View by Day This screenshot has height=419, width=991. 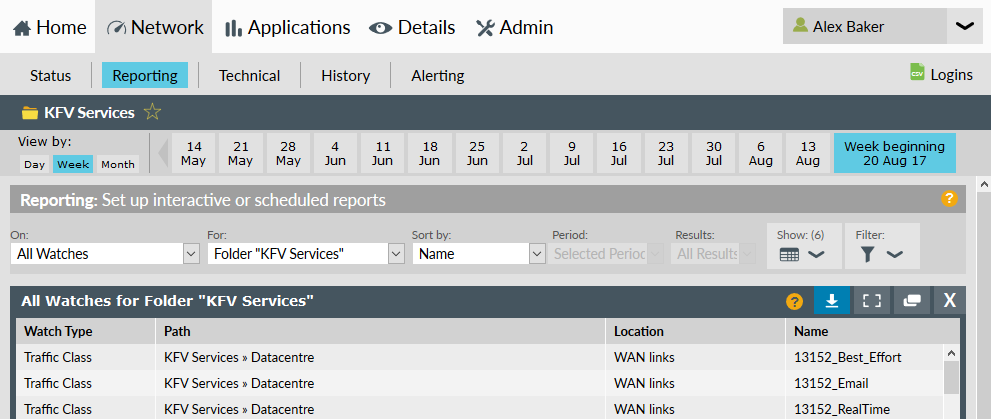(x=35, y=164)
